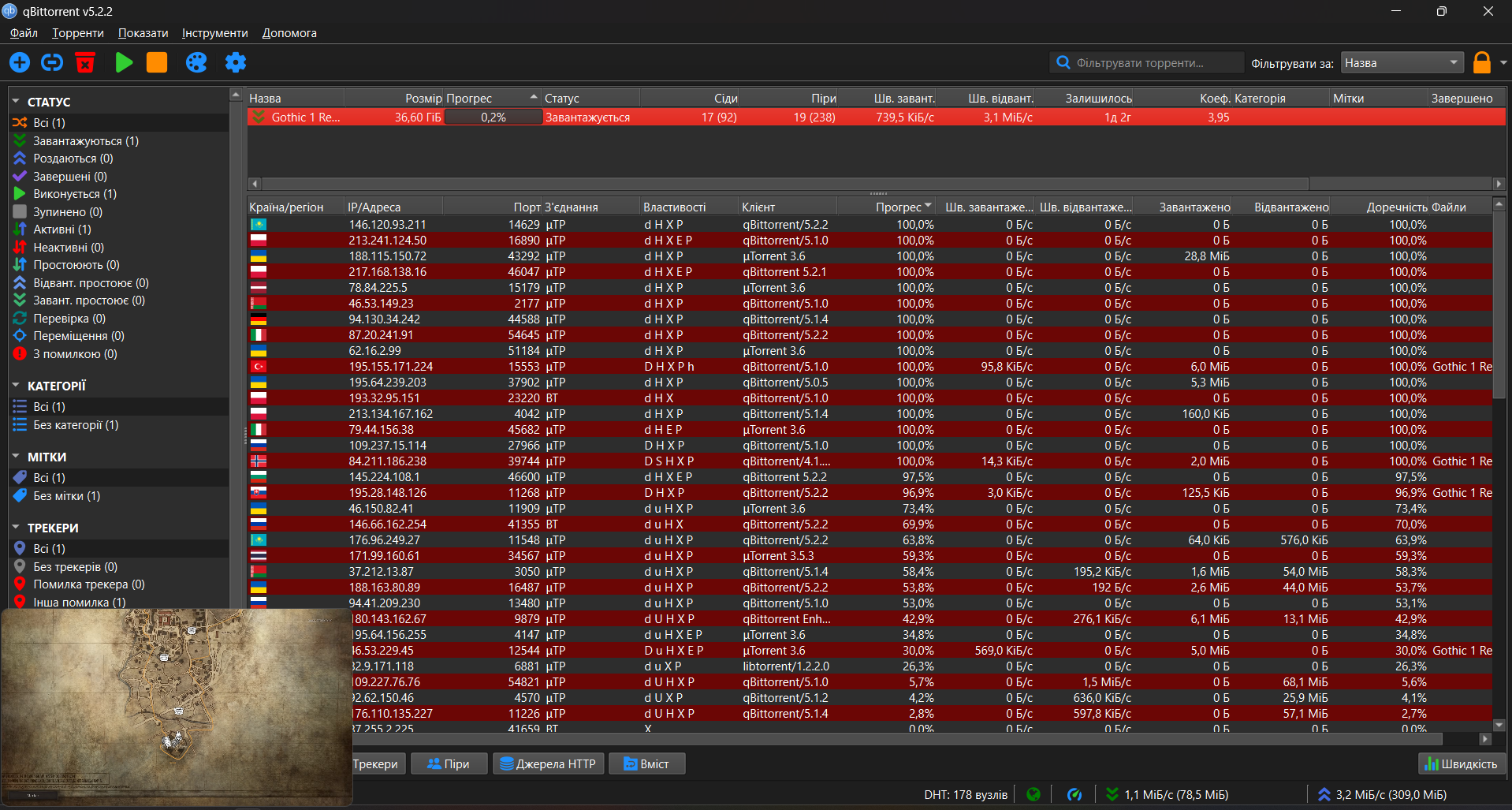Click Turkey flag of peer 195.155.171.224
This screenshot has height=810, width=1512.
coord(258,367)
